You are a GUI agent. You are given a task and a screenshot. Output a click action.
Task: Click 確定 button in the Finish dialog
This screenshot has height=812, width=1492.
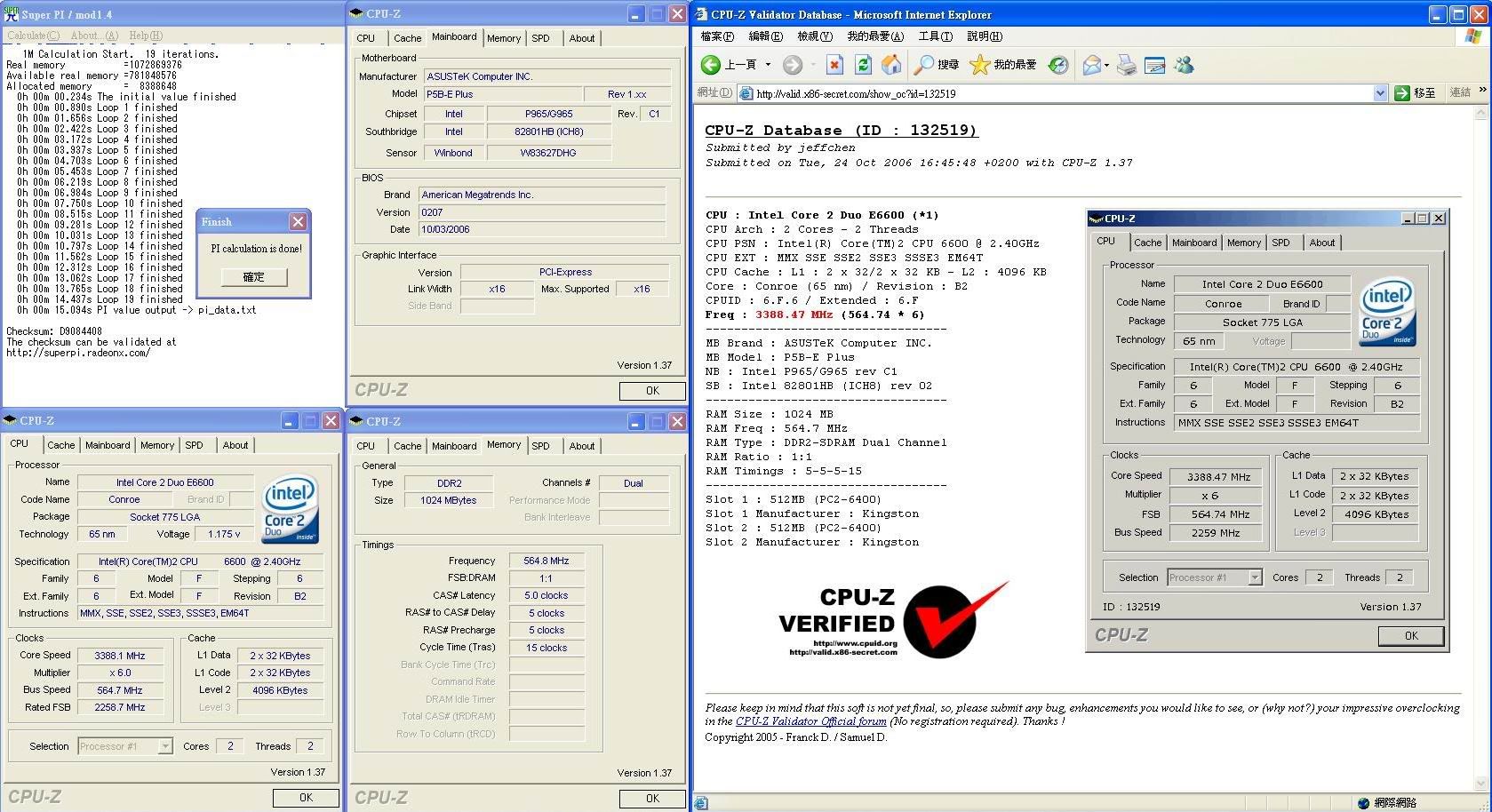(253, 276)
